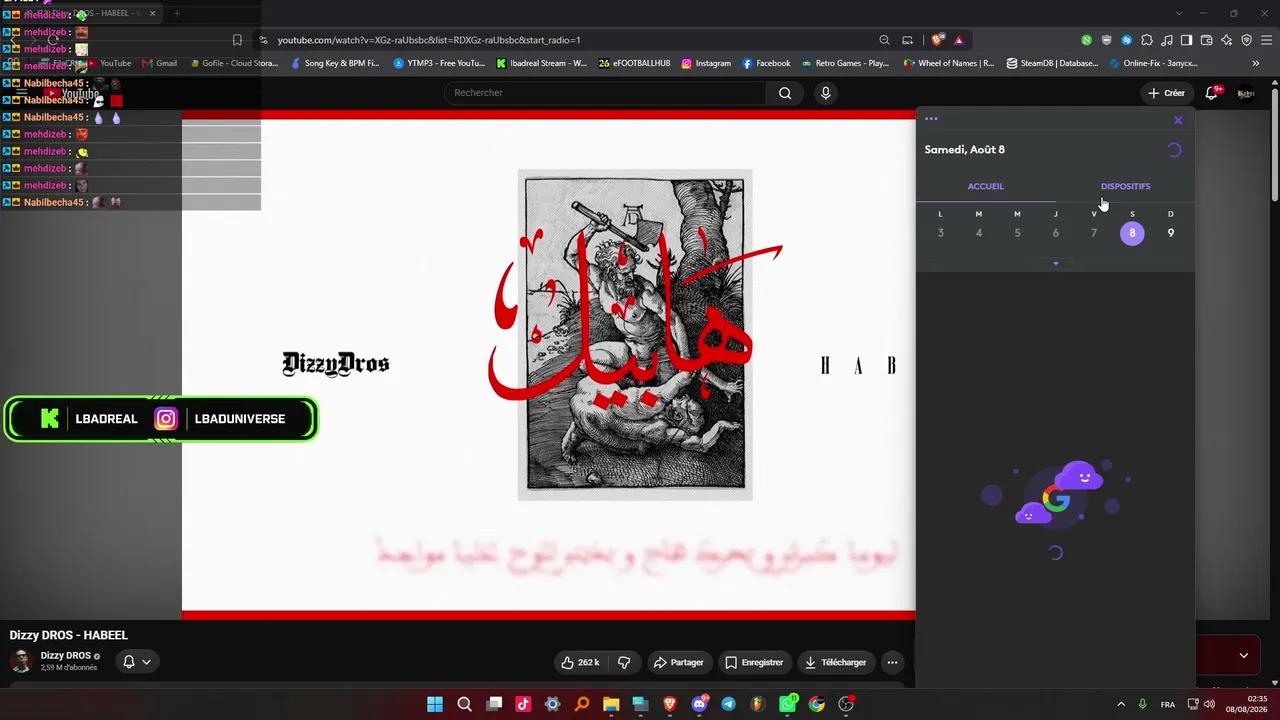Open the Brave Rewards triangle icon

(x=958, y=40)
